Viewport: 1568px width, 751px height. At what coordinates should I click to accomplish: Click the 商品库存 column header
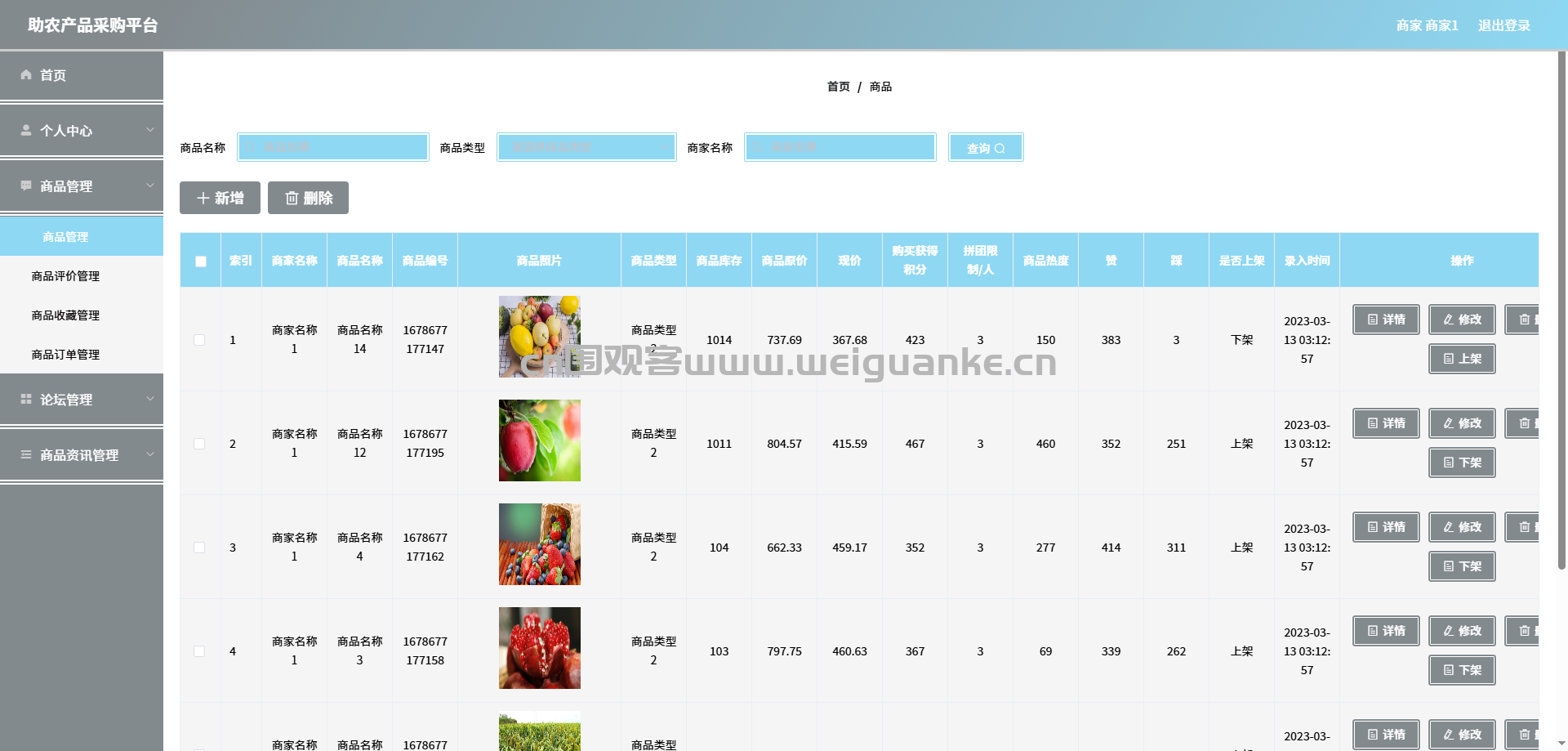[x=719, y=261]
